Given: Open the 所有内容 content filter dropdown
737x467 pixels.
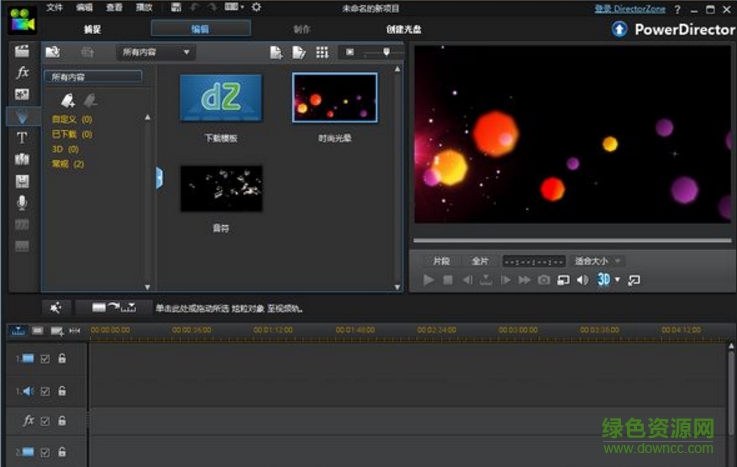Looking at the screenshot, I should point(155,52).
